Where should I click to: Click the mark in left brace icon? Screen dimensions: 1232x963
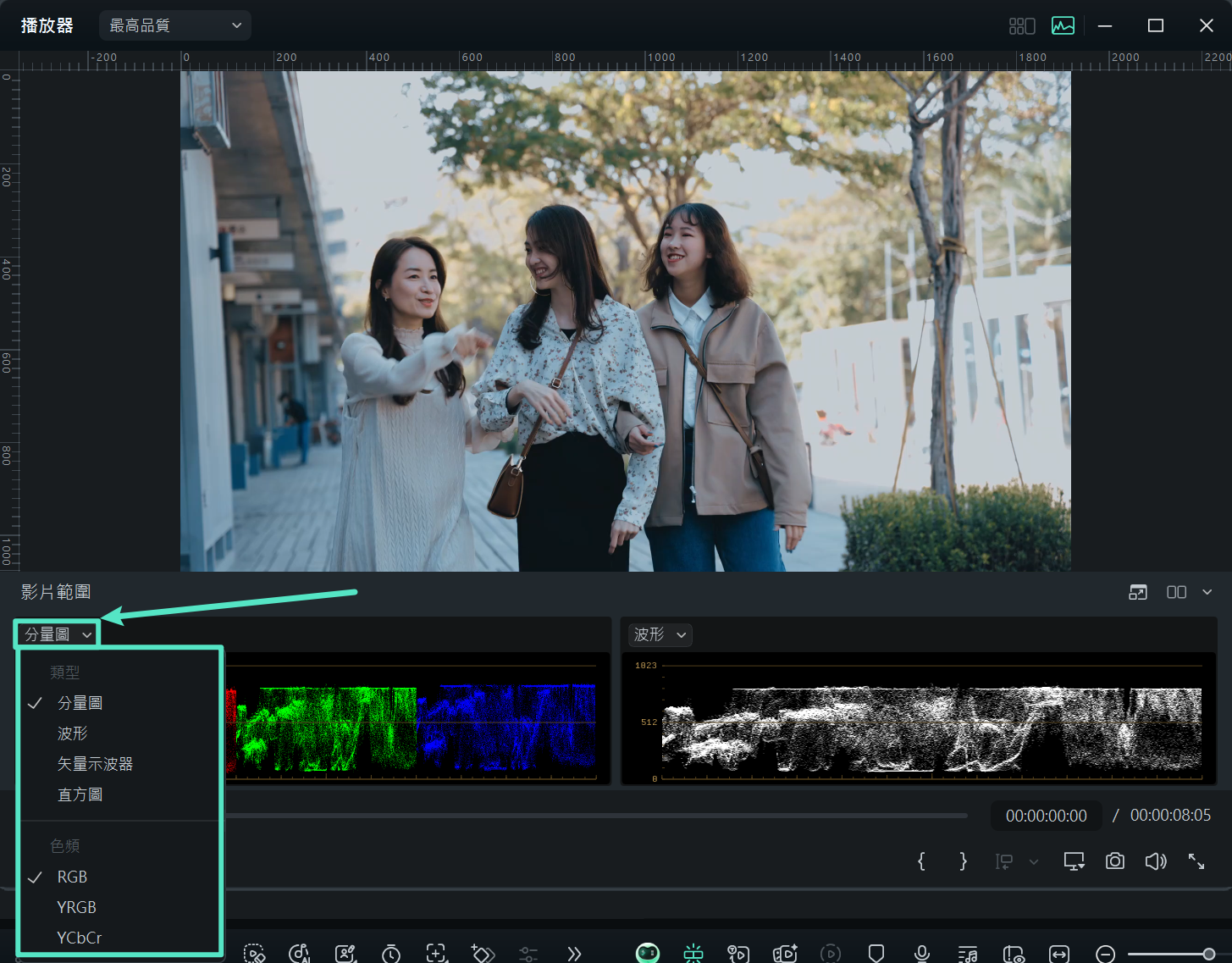coord(921,861)
